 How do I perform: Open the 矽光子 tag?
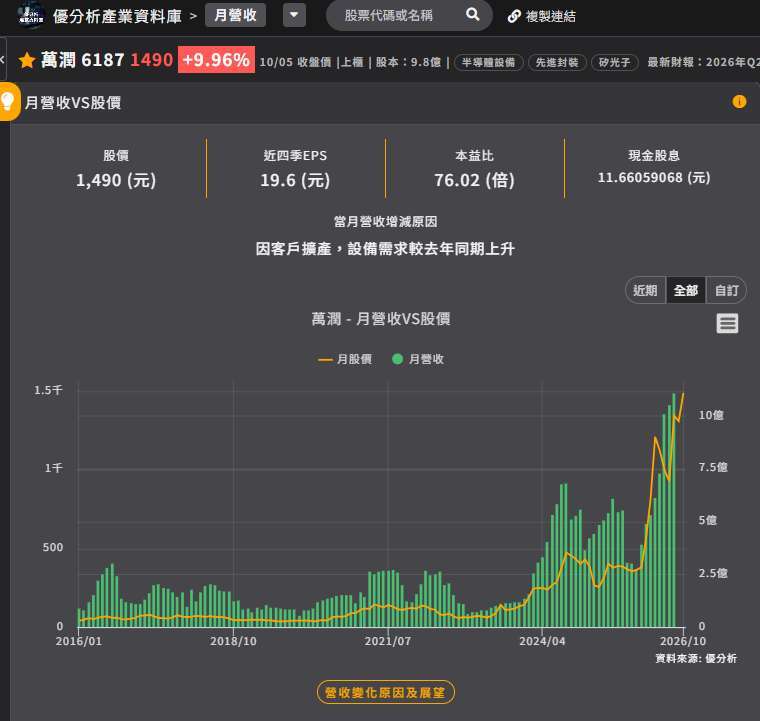[x=614, y=63]
